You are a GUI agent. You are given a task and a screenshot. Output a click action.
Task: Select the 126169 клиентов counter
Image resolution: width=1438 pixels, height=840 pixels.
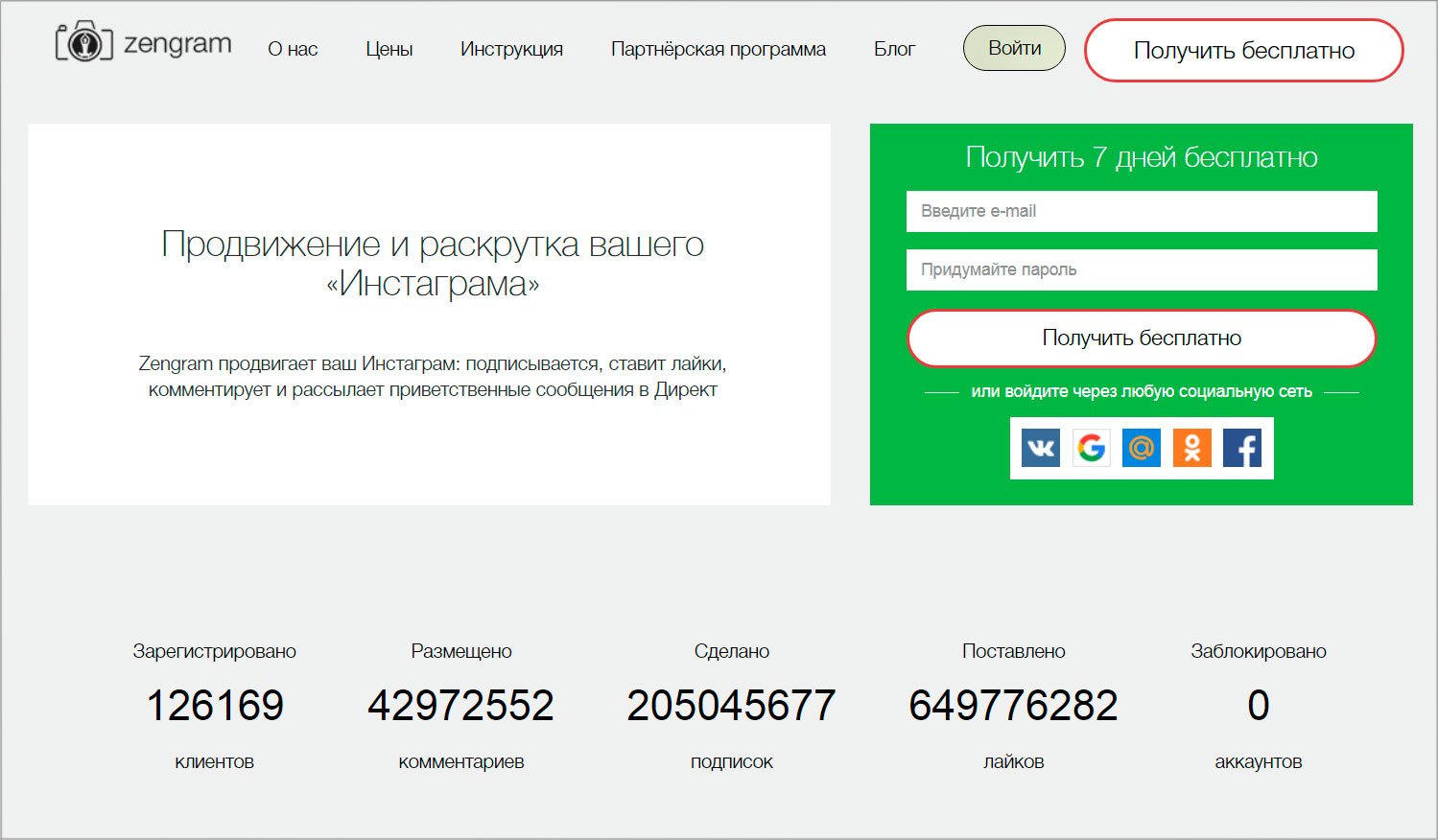click(215, 706)
